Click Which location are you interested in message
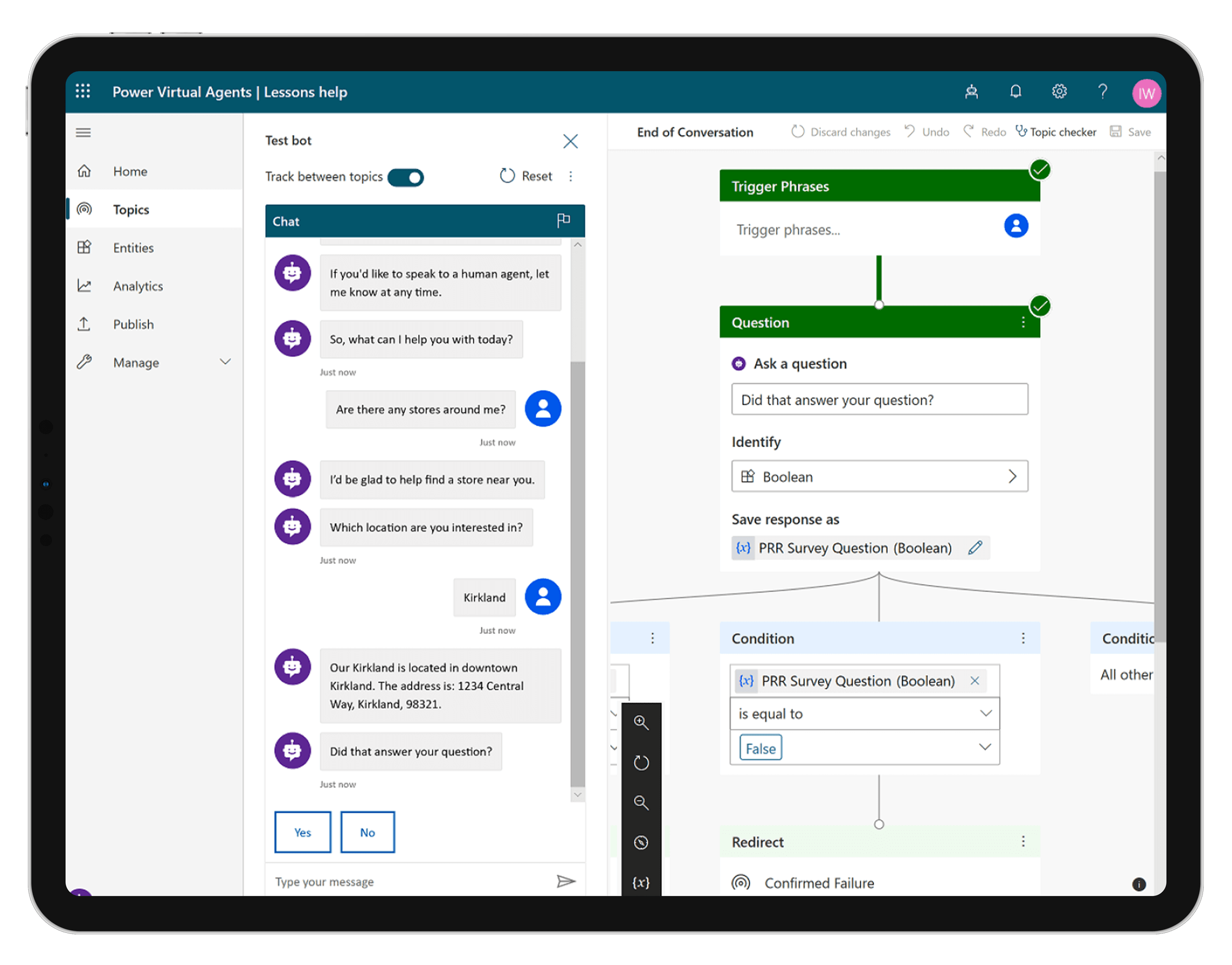 coord(426,527)
